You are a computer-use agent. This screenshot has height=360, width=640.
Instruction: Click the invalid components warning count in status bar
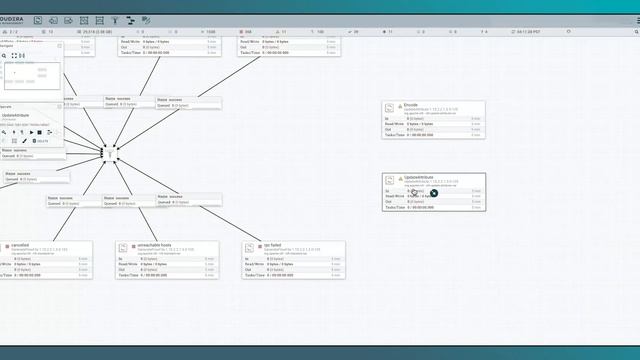click(x=281, y=31)
